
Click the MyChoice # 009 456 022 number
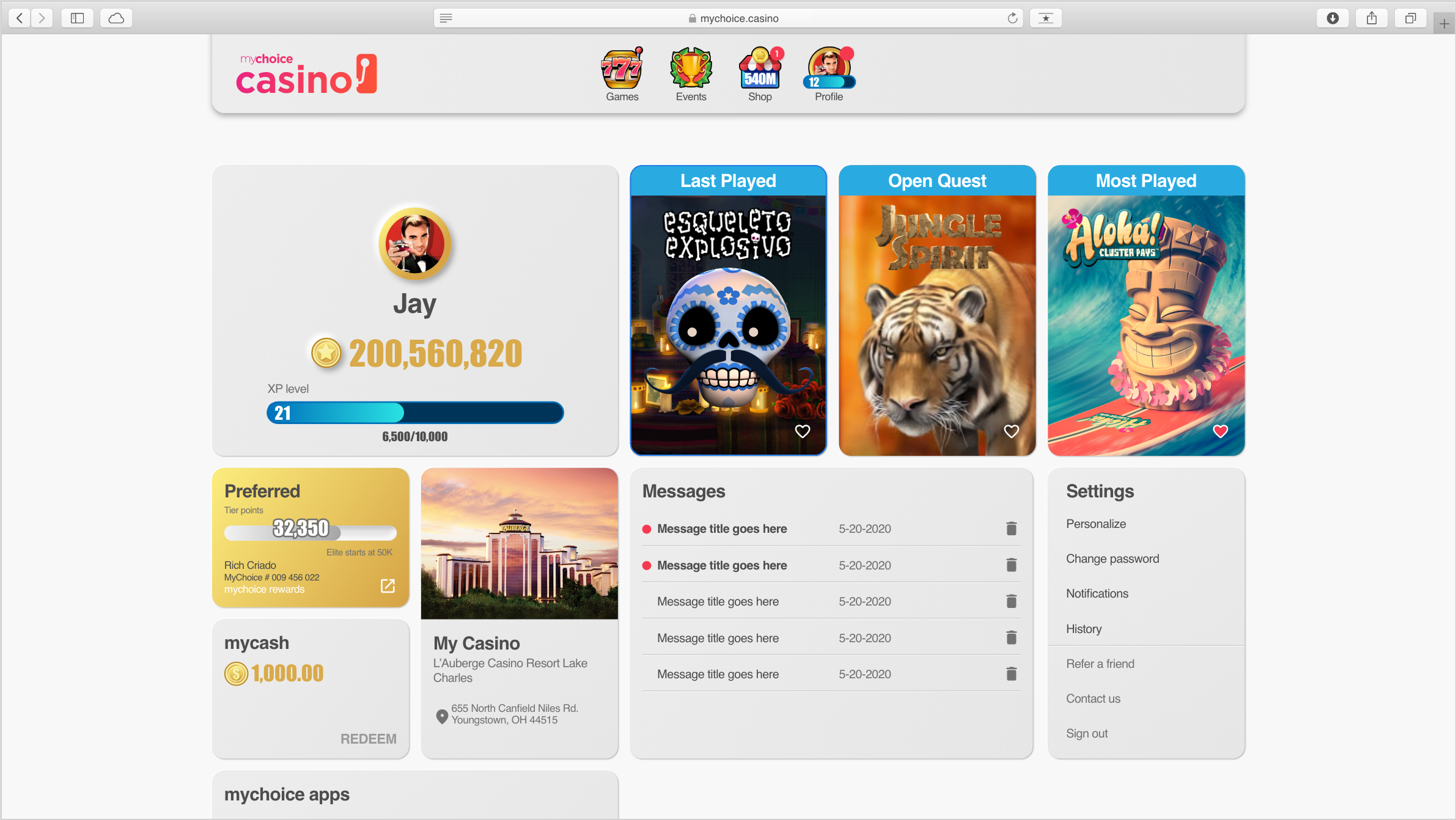pyautogui.click(x=271, y=577)
